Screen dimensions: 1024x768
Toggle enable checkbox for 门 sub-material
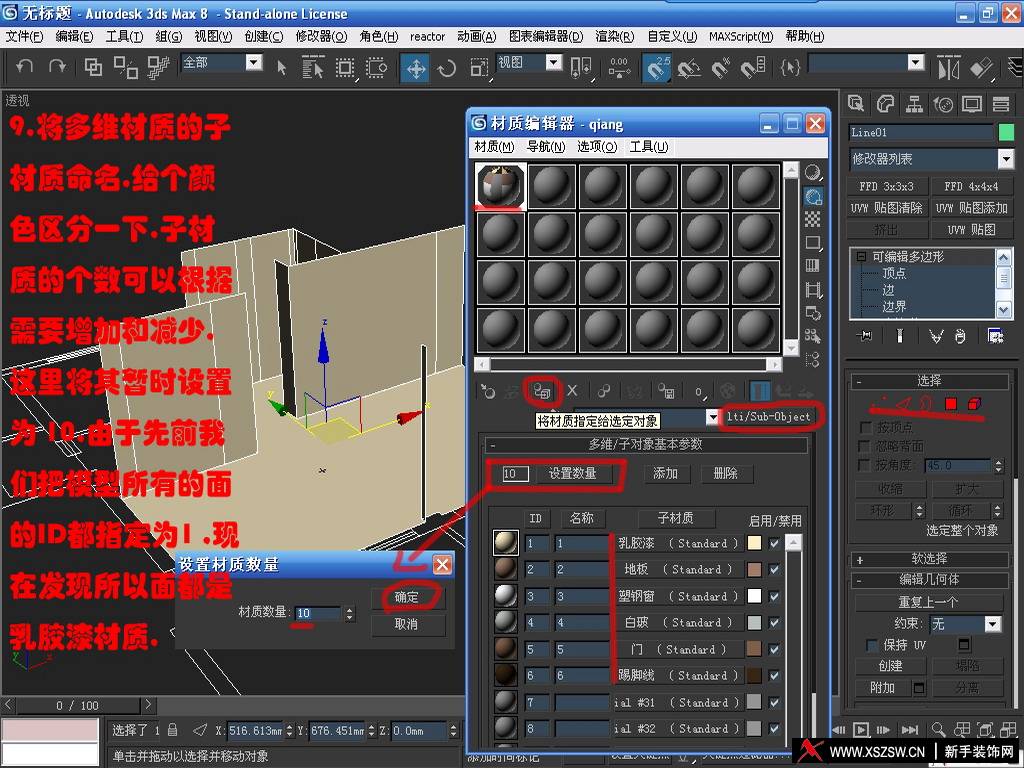point(775,649)
